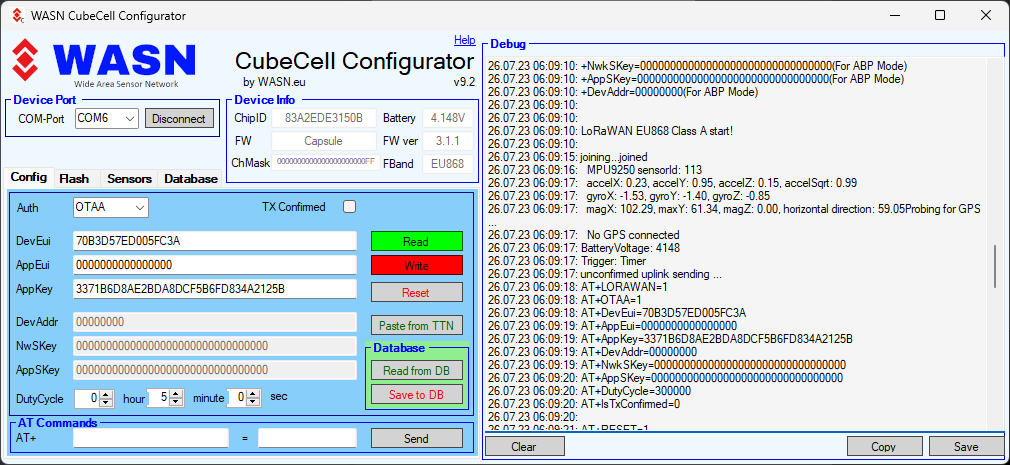Screen dimensions: 1010x465
Task: Click the green Read button
Action: 416,242
